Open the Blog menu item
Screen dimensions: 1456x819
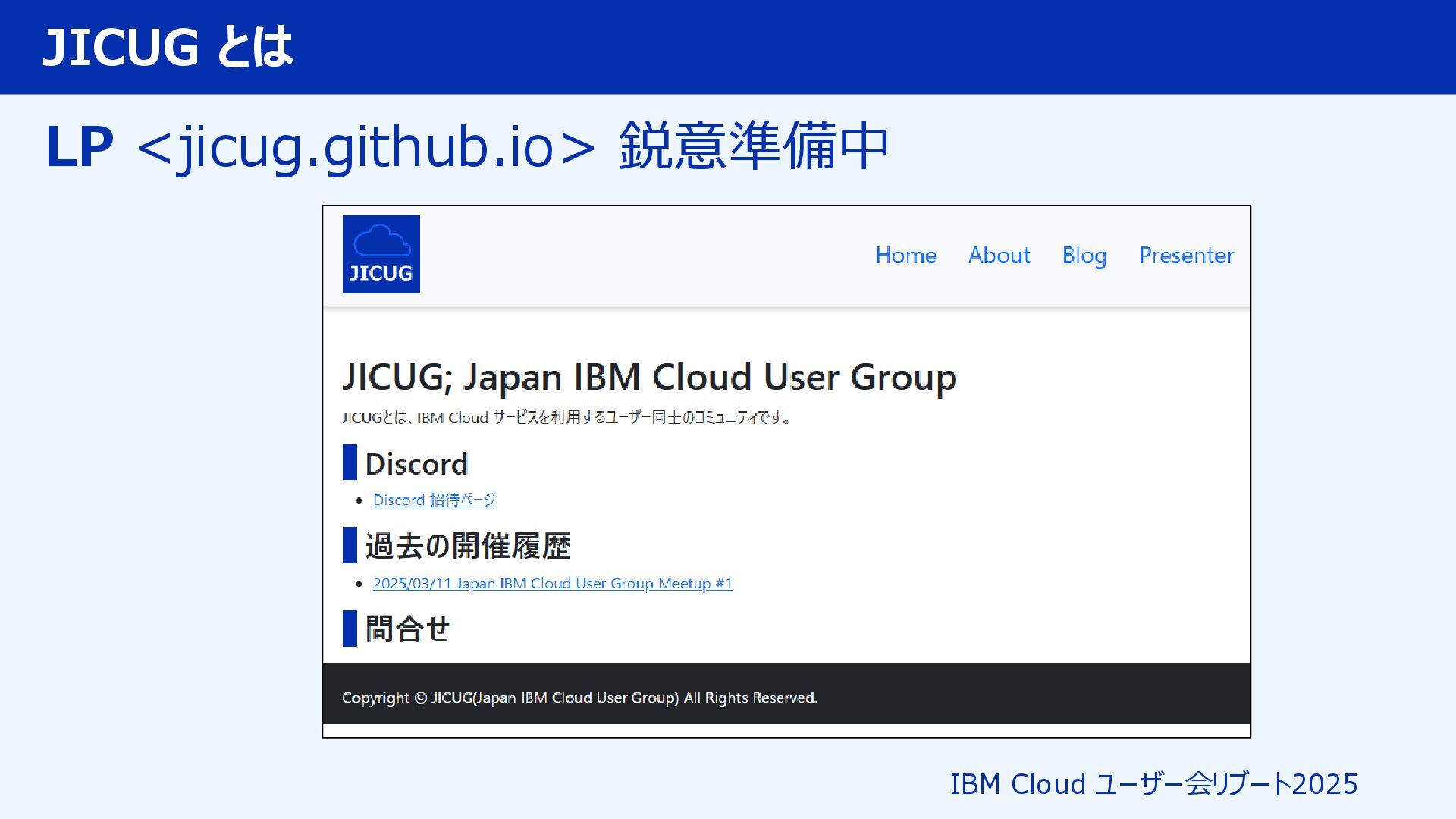(1084, 256)
